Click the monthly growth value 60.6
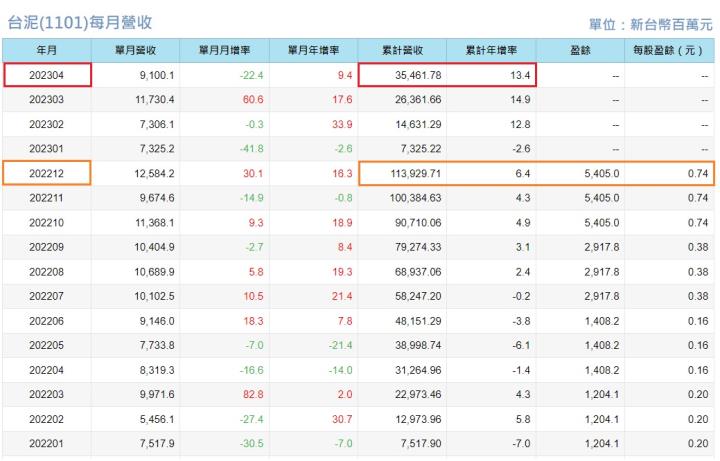Viewport: 720px width, 461px height. [x=253, y=100]
